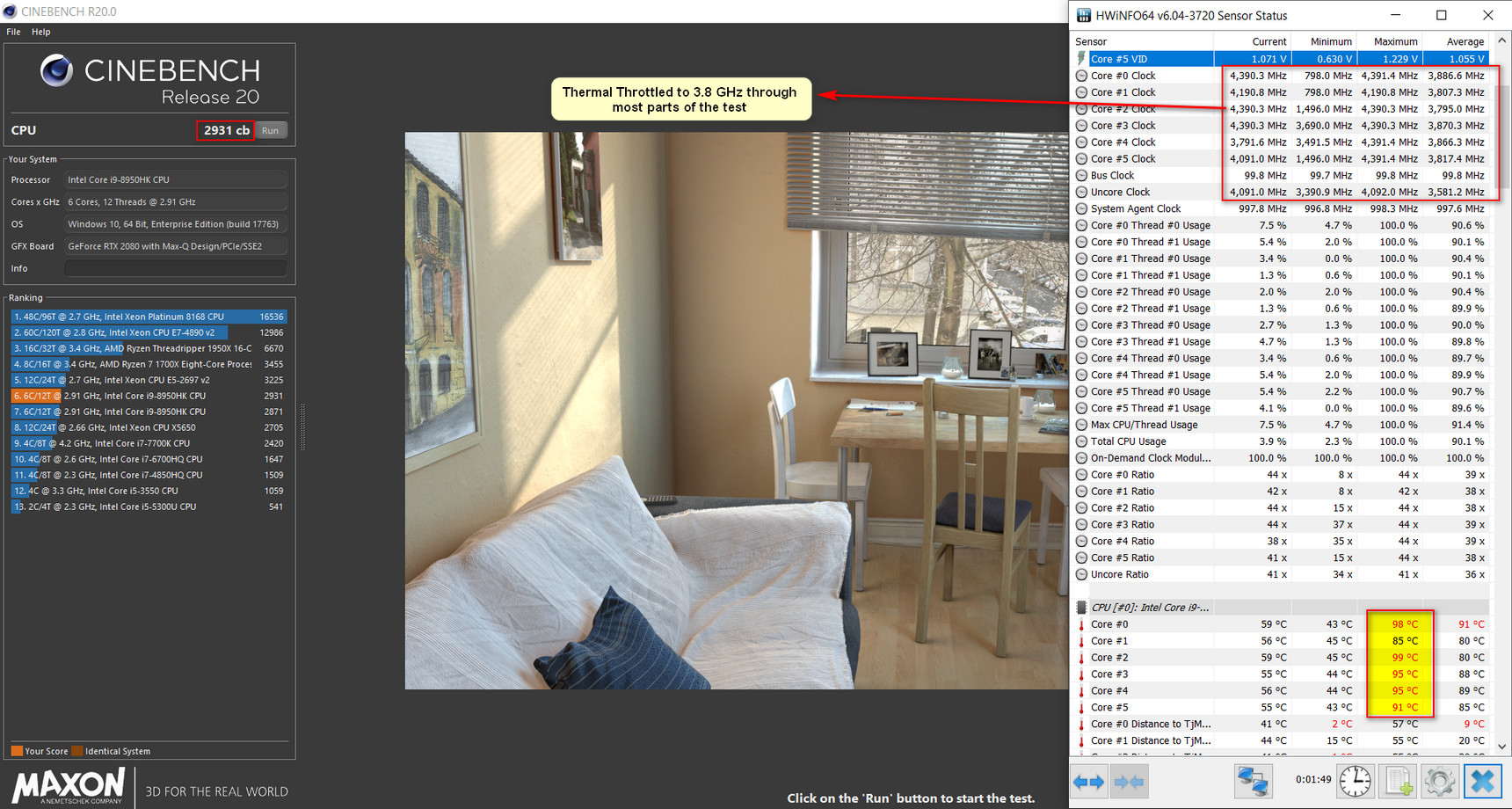Select ranking row 3 Ryzen Threadripper 1950X

pyautogui.click(x=149, y=348)
